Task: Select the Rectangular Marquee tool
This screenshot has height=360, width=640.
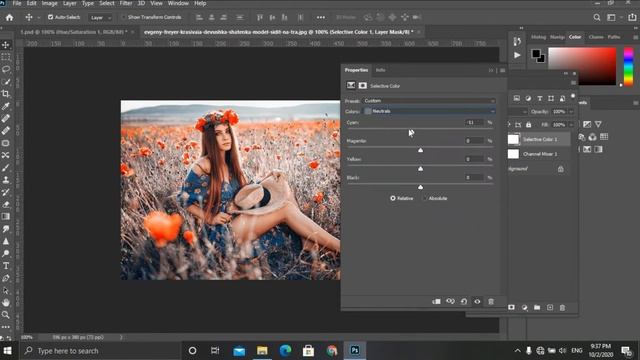Action: click(x=6, y=57)
